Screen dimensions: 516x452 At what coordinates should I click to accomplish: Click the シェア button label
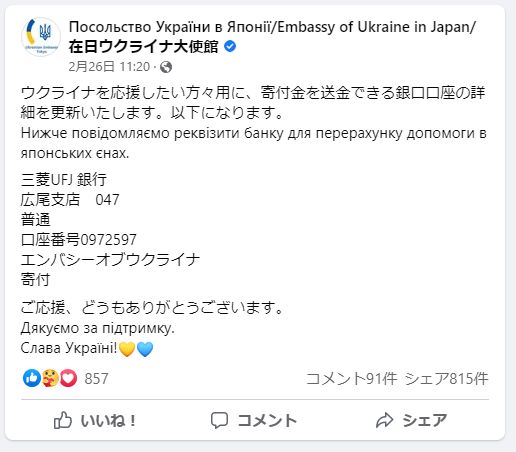tap(425, 420)
